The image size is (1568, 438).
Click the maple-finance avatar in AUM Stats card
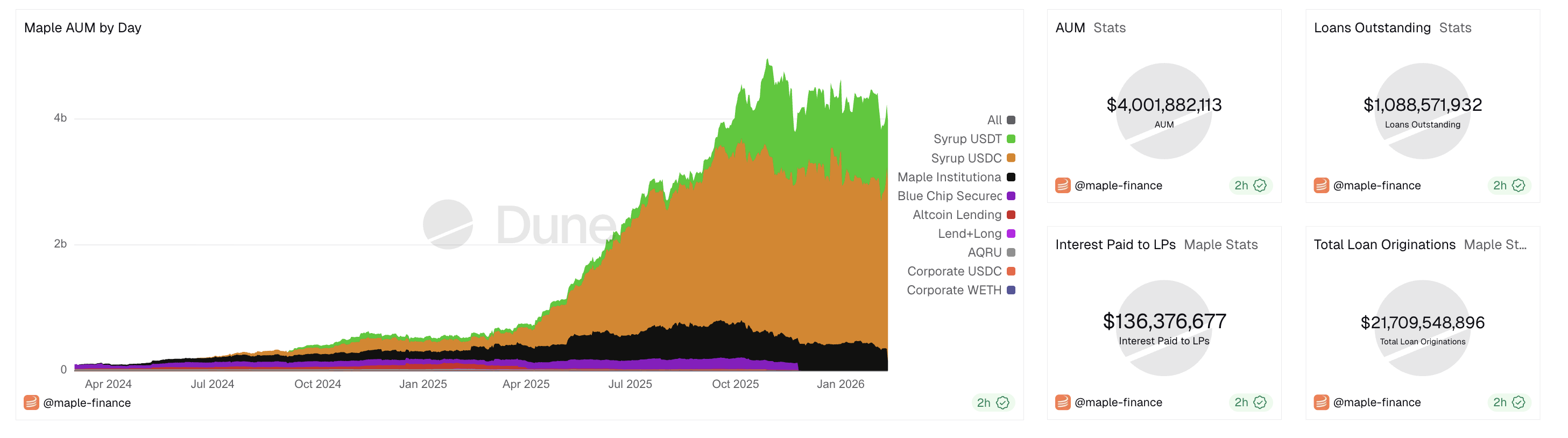(1062, 186)
